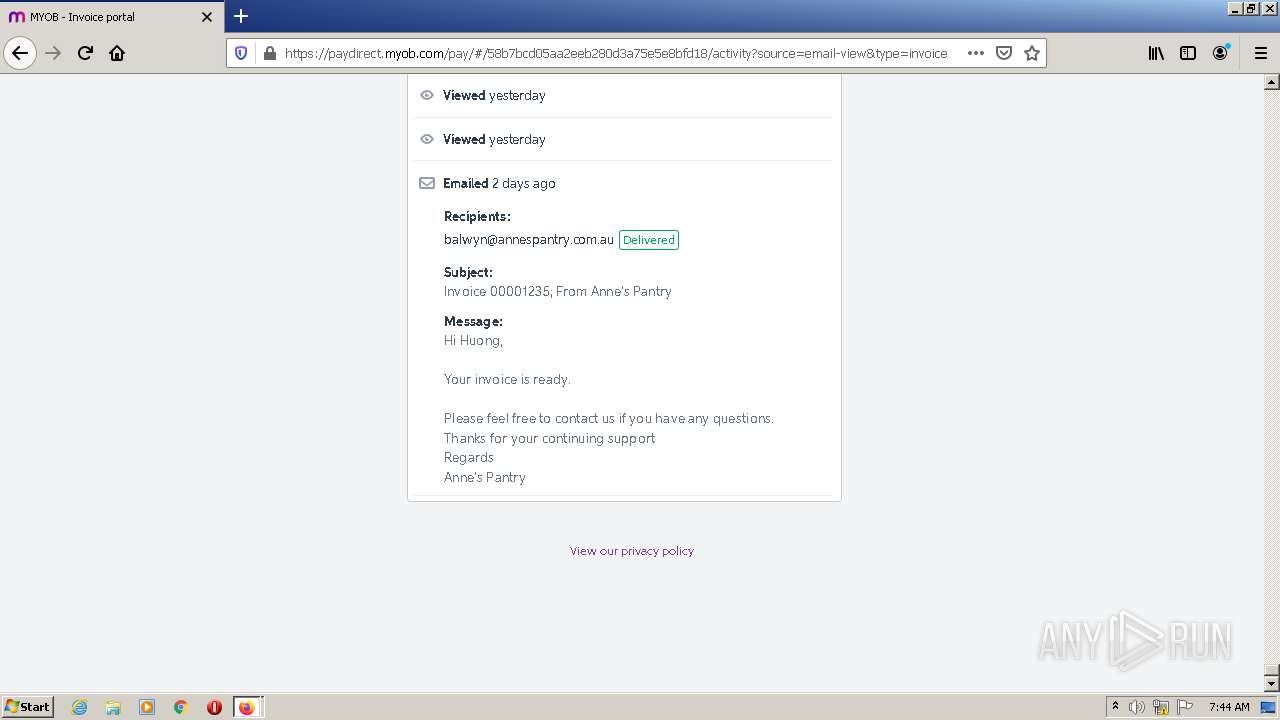Show hidden system tray icons
Screen dimensions: 1280x720
pos(1115,707)
